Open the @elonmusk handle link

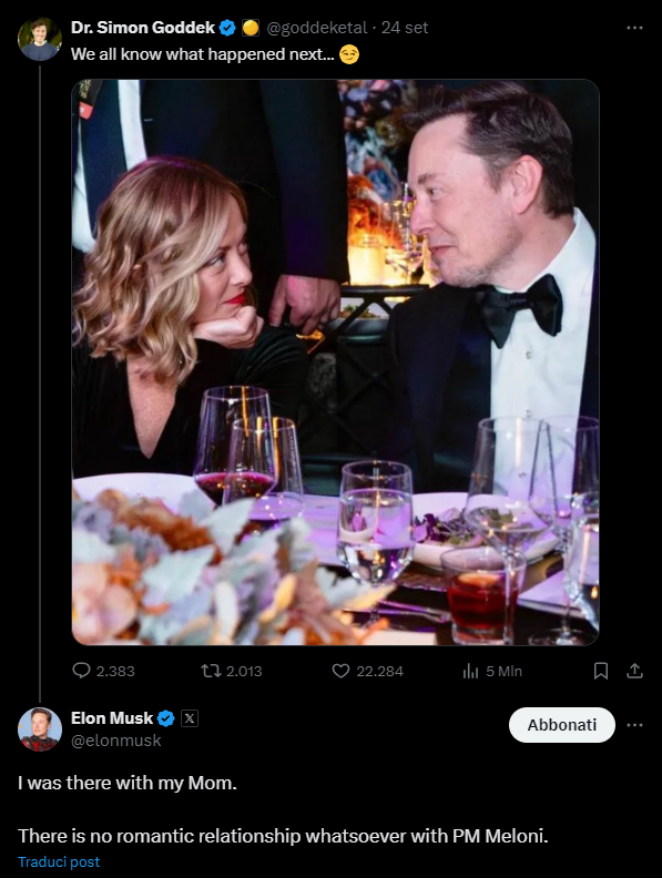pyautogui.click(x=116, y=741)
